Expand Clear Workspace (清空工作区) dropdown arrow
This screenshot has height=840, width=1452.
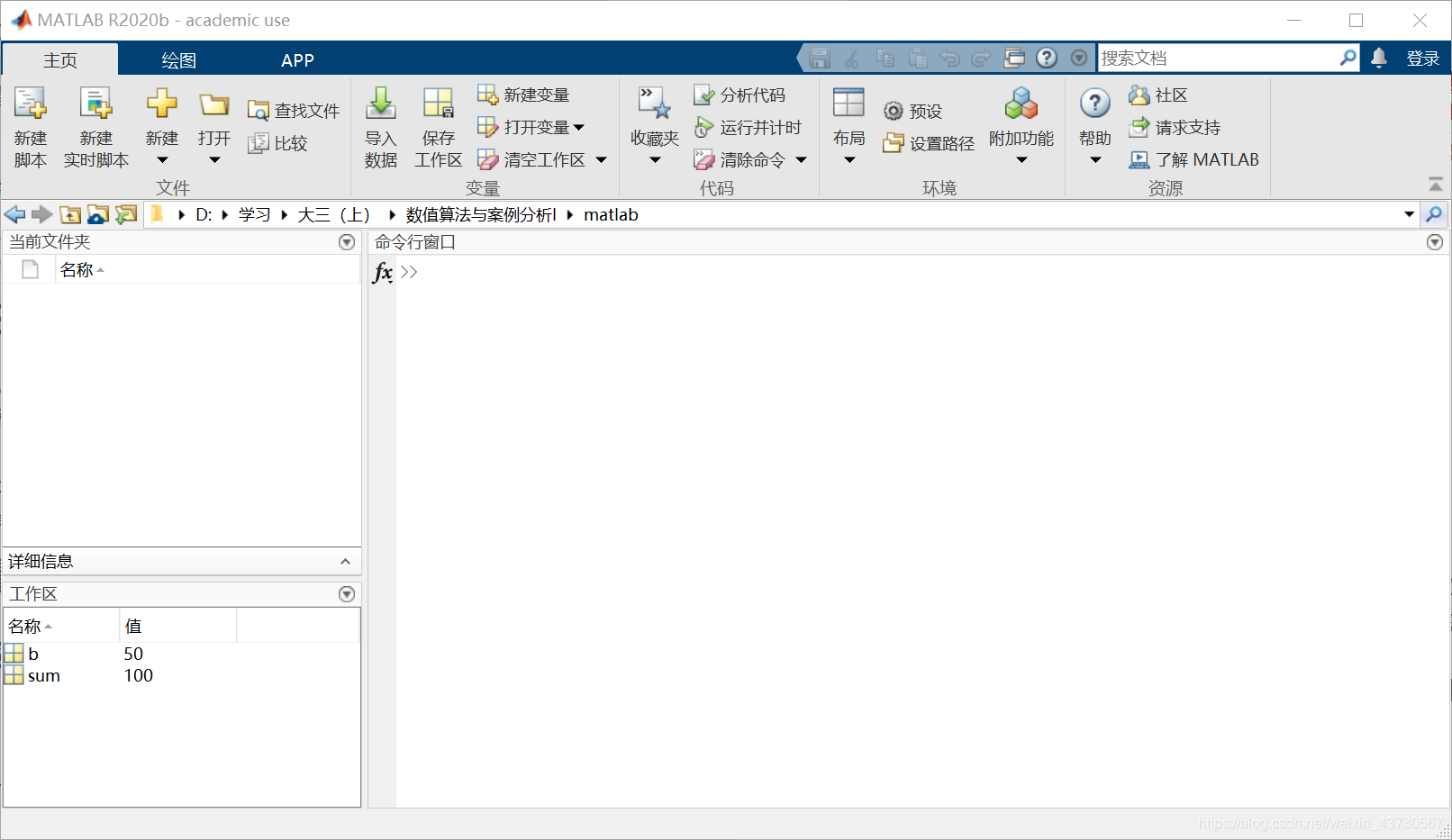pos(601,159)
